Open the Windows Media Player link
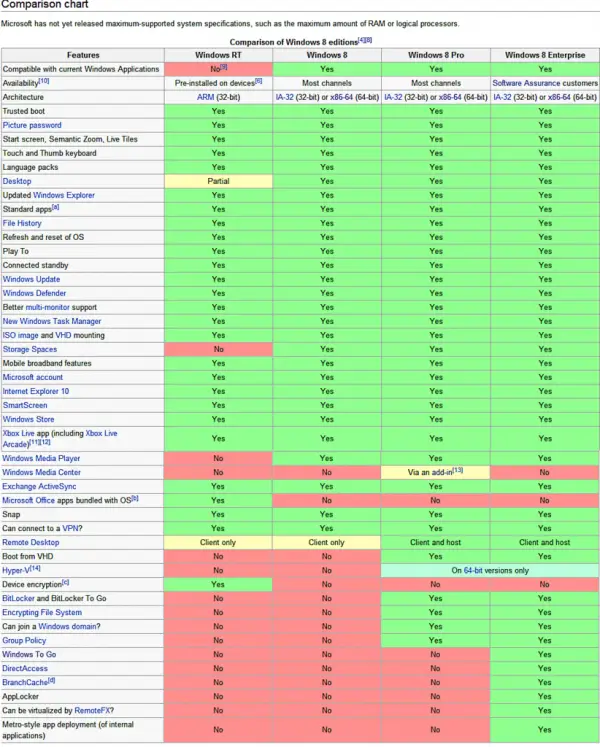 41,458
